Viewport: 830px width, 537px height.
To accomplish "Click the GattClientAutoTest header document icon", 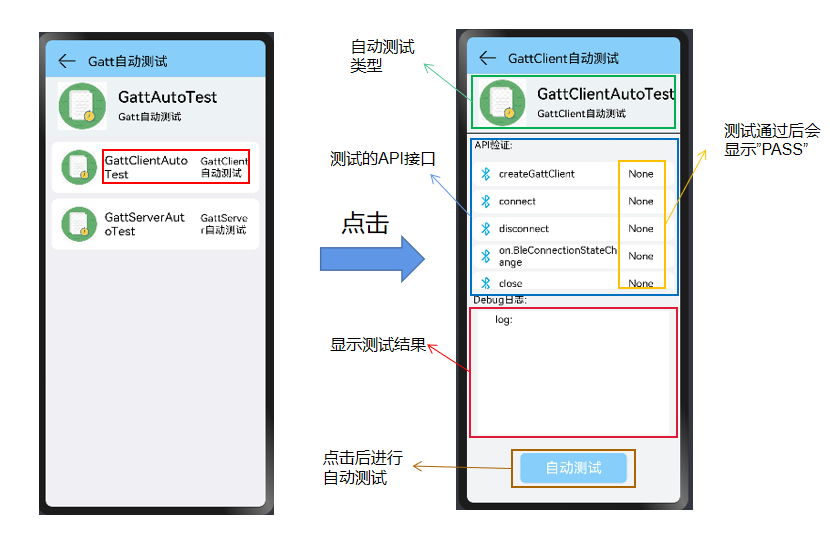I will (x=503, y=101).
